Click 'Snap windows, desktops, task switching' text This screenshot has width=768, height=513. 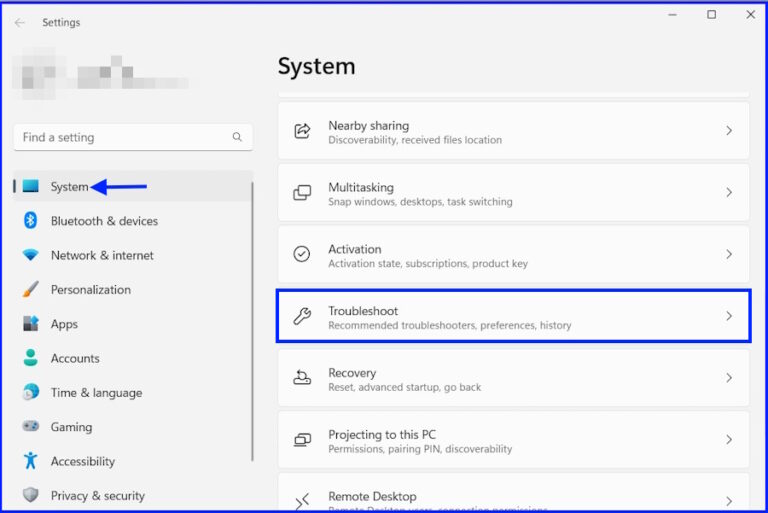pos(420,202)
